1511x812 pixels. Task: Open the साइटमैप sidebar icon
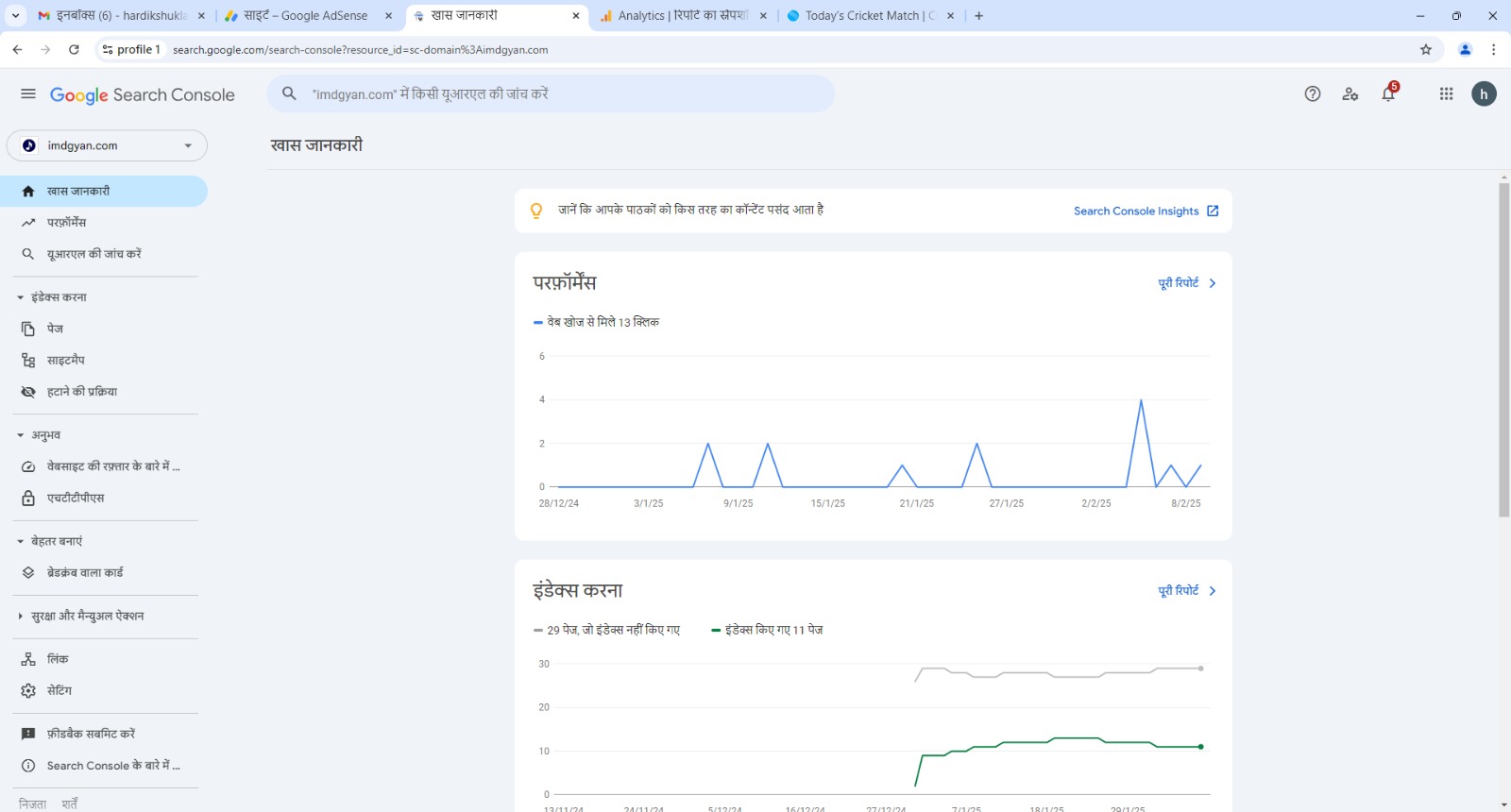(x=28, y=360)
